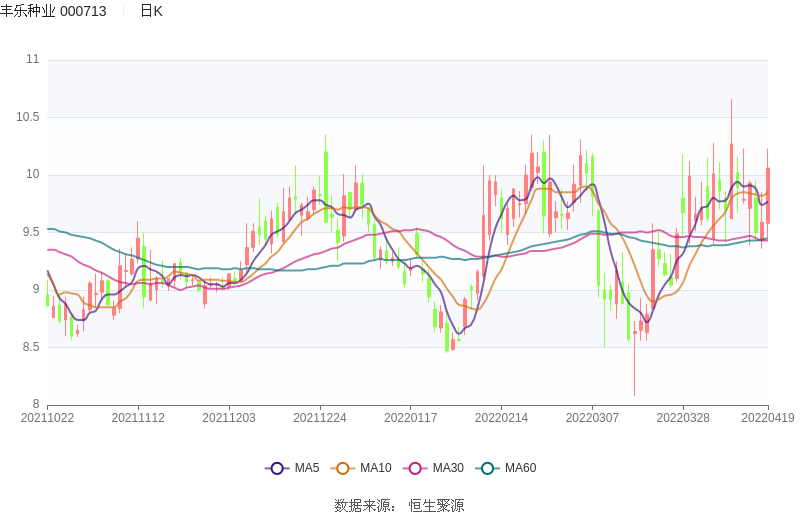Image resolution: width=800 pixels, height=517 pixels.
Task: Jump to the 20220214 x-axis date
Action: [502, 418]
